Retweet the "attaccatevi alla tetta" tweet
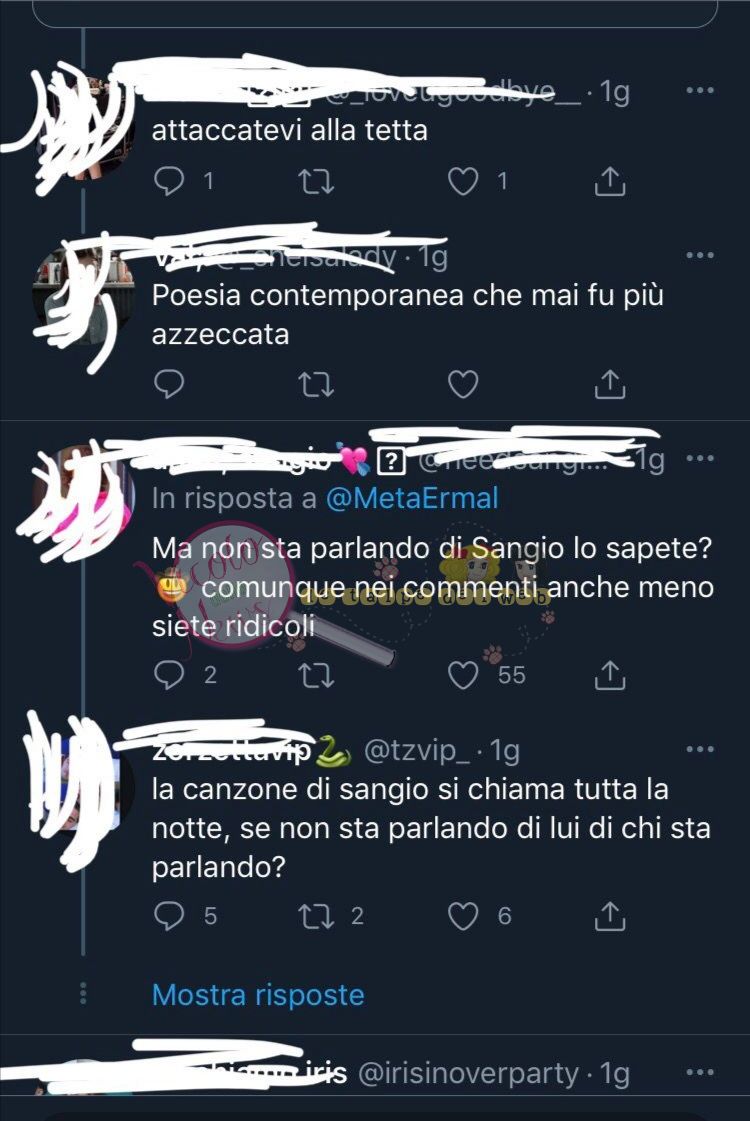This screenshot has width=750, height=1121. [x=316, y=181]
